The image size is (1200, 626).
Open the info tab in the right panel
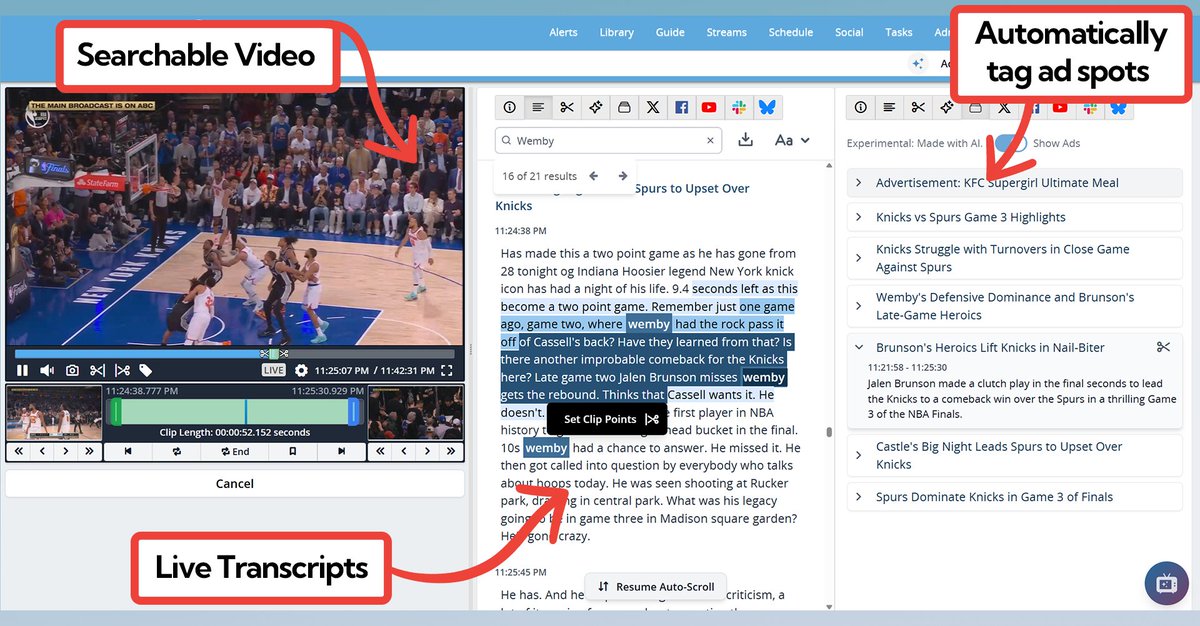(x=860, y=107)
